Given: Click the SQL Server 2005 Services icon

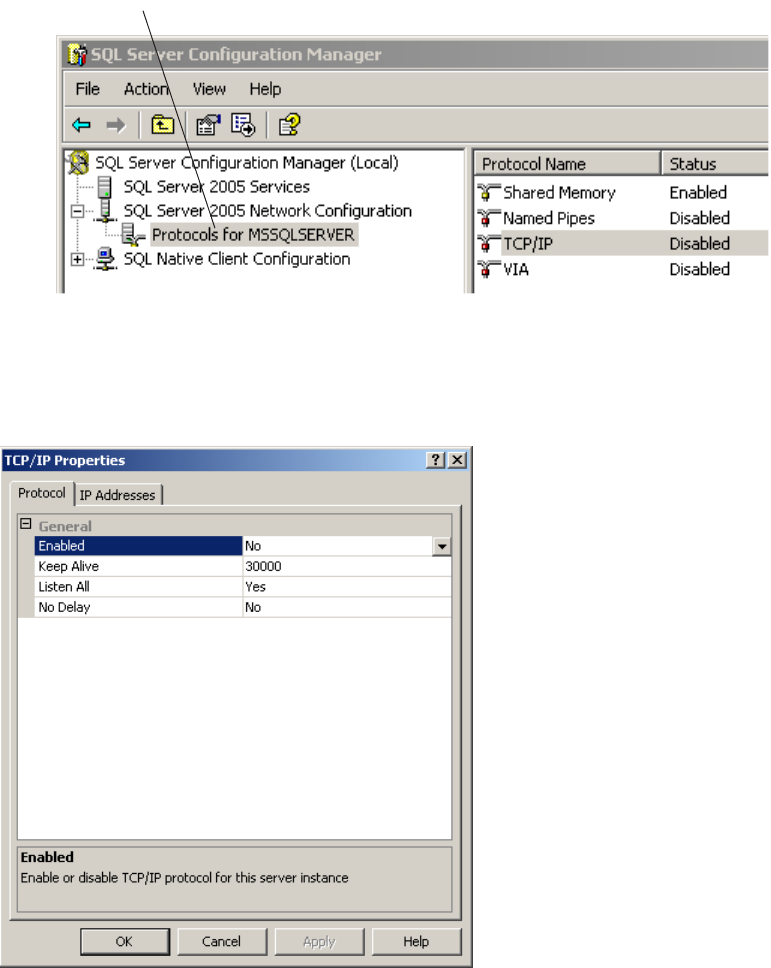Looking at the screenshot, I should point(105,187).
